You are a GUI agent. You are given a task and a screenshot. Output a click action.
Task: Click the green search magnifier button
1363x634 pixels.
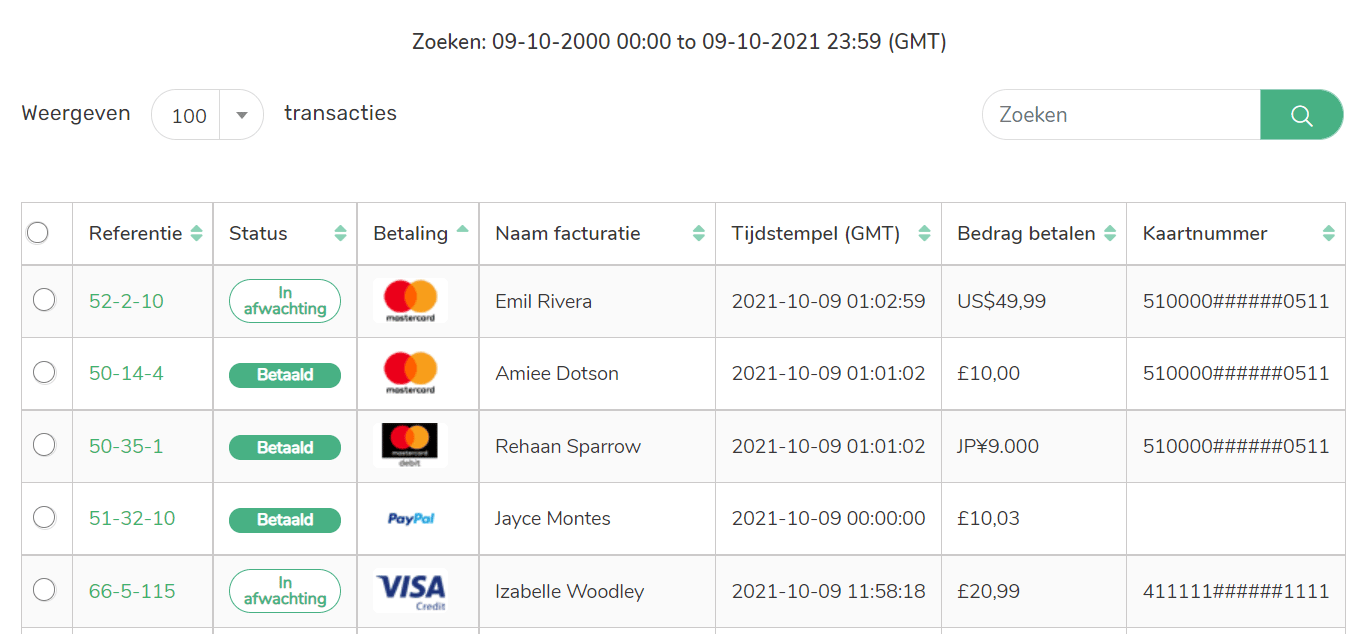[1301, 115]
